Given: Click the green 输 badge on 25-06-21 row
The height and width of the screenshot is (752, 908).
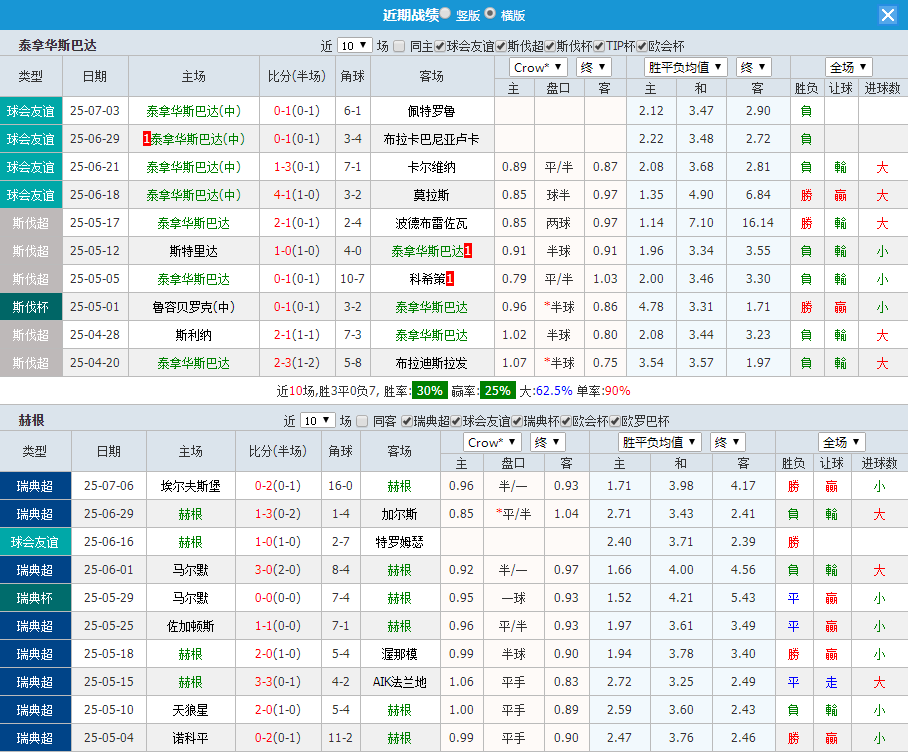Looking at the screenshot, I should click(x=841, y=167).
